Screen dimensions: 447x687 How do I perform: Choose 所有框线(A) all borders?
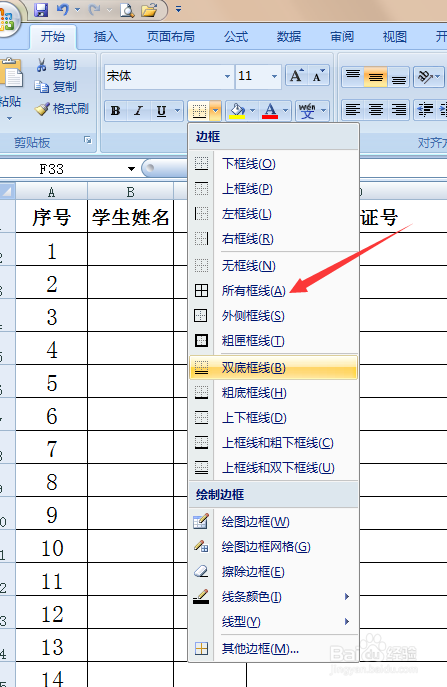(x=273, y=290)
